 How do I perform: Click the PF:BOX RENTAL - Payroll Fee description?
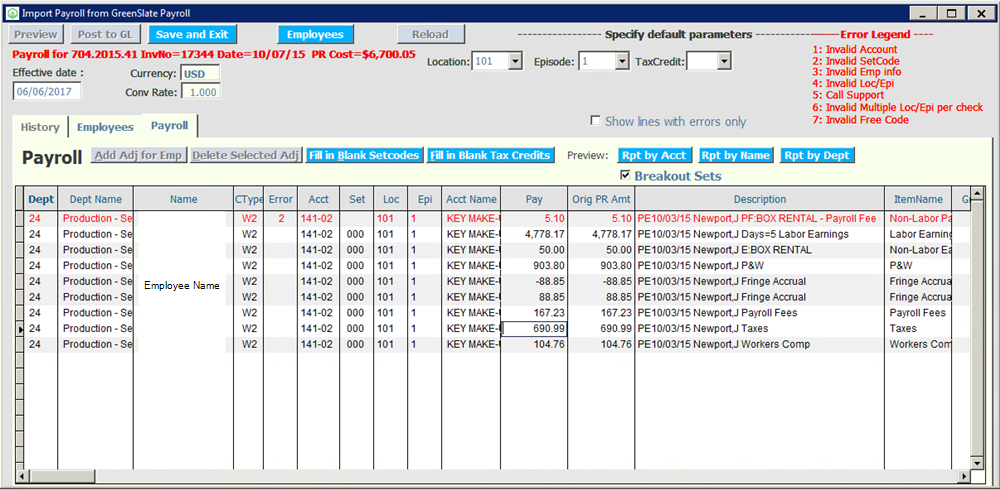click(760, 219)
